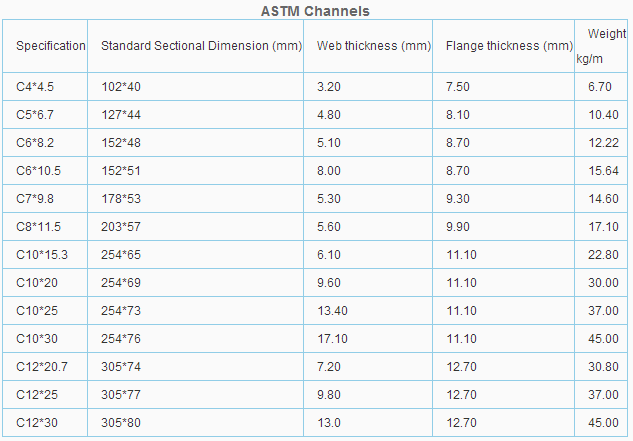This screenshot has height=441, width=633.
Task: Click the 178*53 dimension value
Action: (x=121, y=199)
